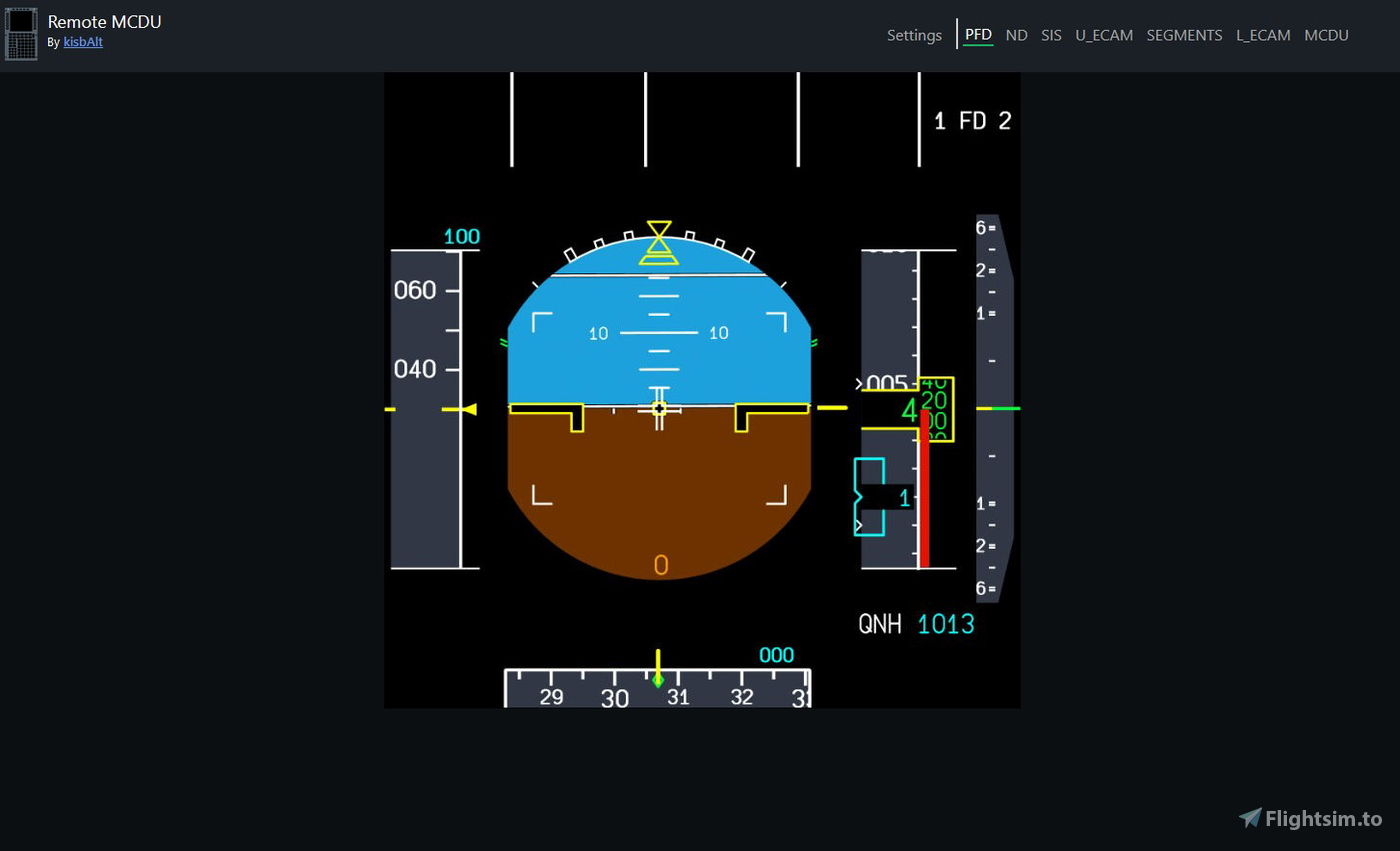
Task: Click the red radio altimeter bar
Action: pos(925,490)
